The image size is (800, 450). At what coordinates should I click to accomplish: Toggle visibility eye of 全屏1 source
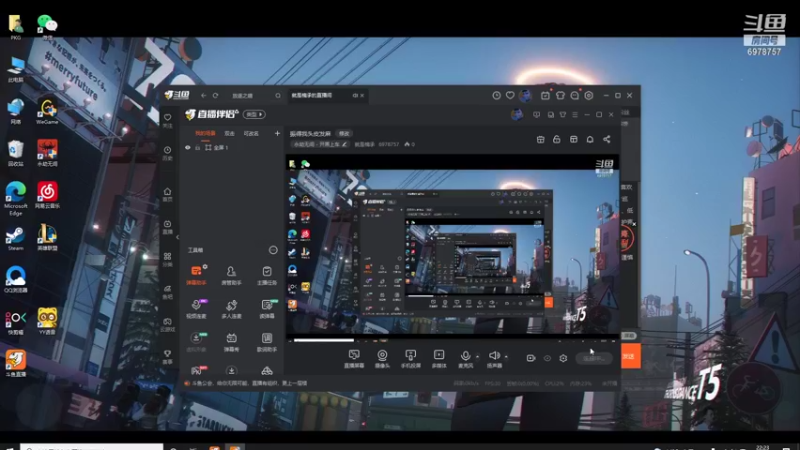point(187,148)
